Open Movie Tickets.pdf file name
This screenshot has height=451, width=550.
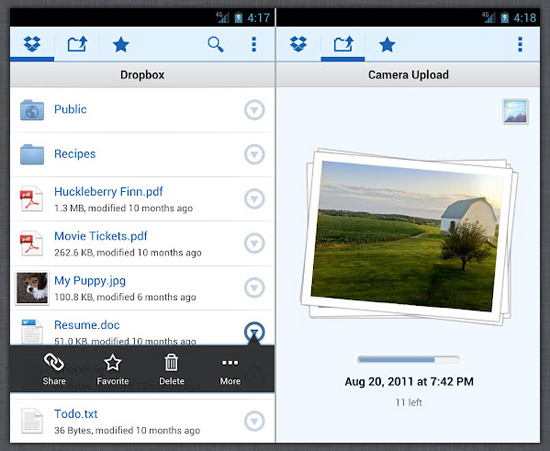pyautogui.click(x=101, y=236)
